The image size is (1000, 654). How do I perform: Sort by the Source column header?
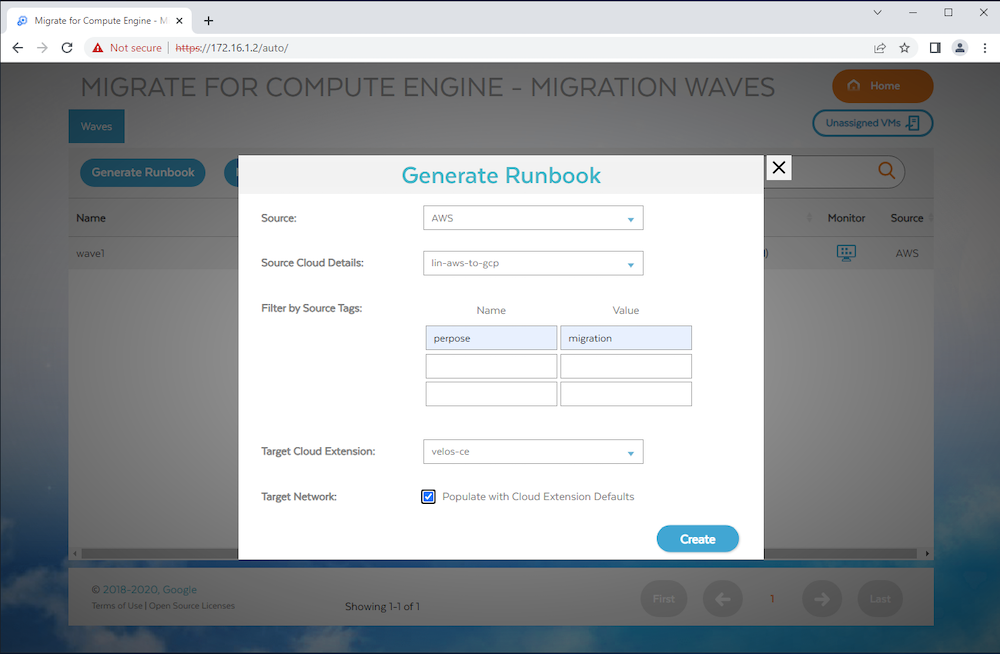tap(907, 218)
